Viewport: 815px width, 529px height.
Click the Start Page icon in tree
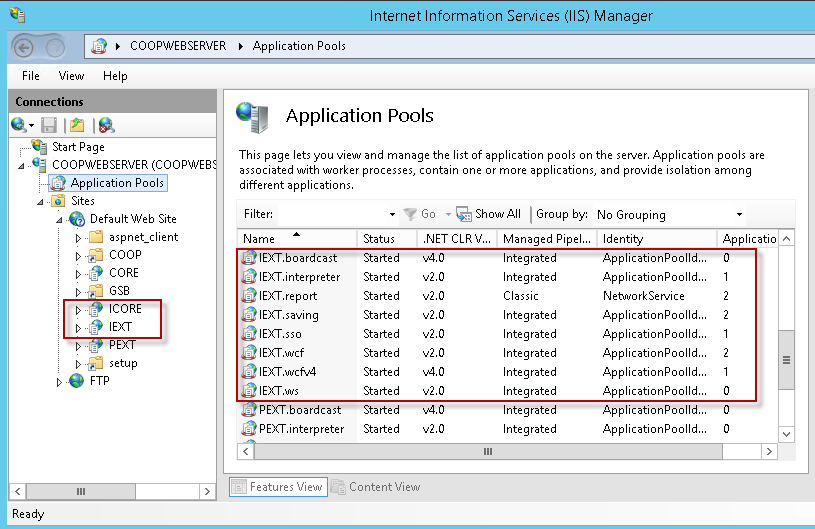click(x=40, y=147)
